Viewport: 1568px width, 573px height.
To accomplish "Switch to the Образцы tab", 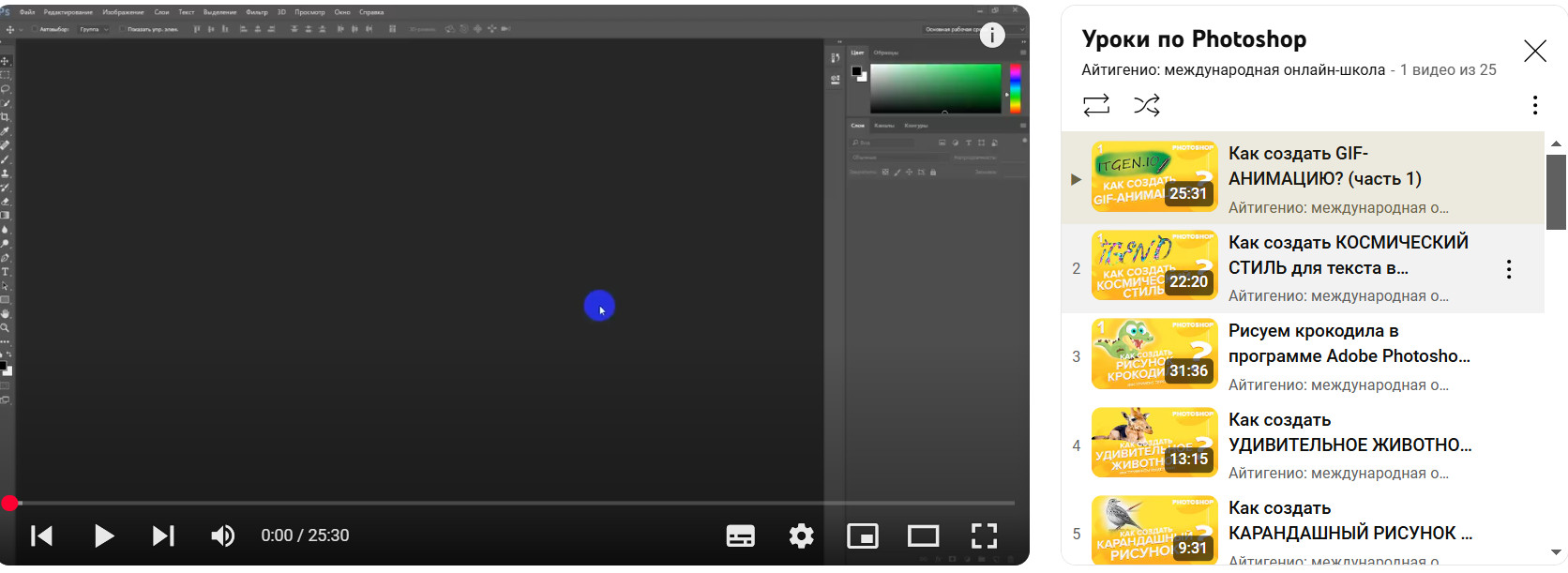I will coord(885,53).
